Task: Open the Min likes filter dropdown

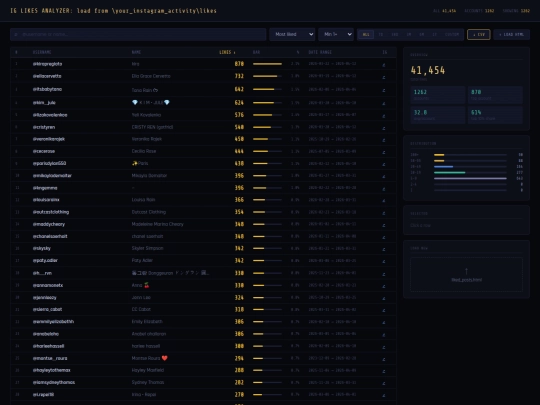Action: tap(336, 34)
